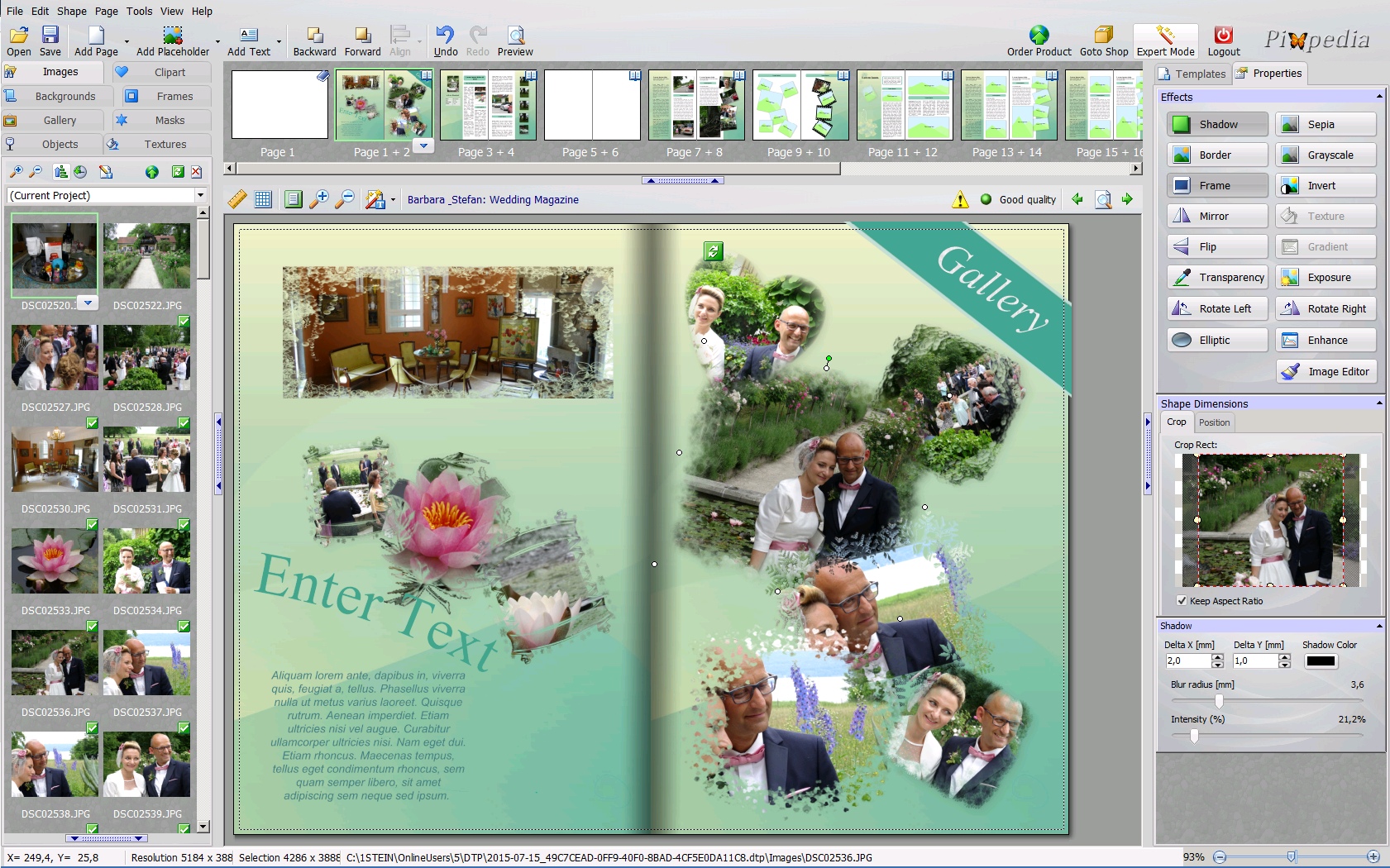Click the Delta X input field

[1187, 661]
